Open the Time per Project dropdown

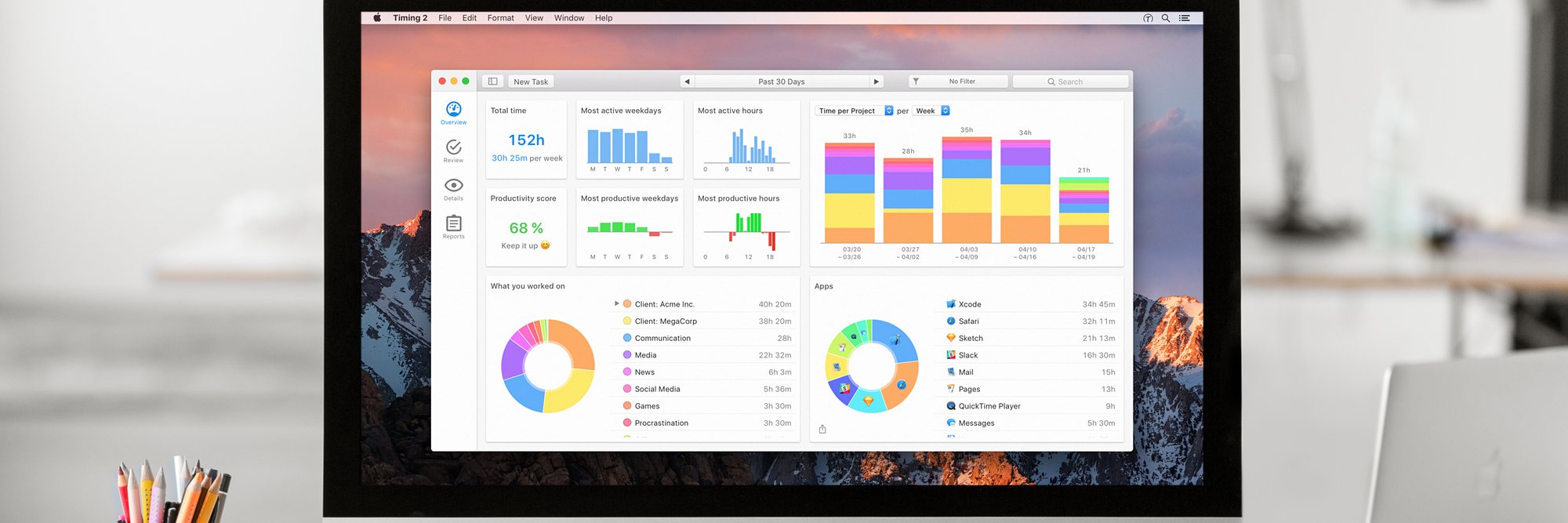[x=855, y=111]
